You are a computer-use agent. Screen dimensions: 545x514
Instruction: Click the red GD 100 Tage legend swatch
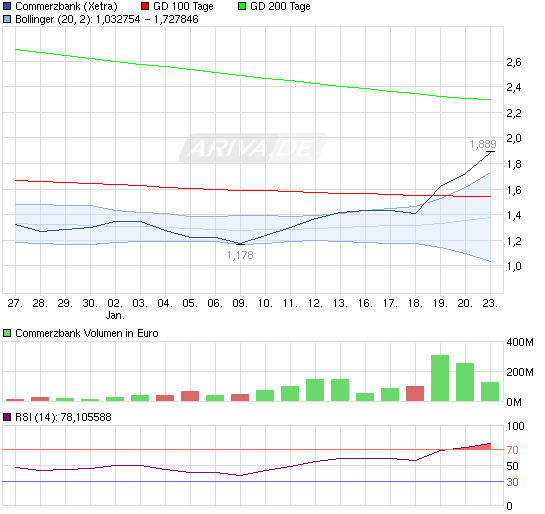145,6
